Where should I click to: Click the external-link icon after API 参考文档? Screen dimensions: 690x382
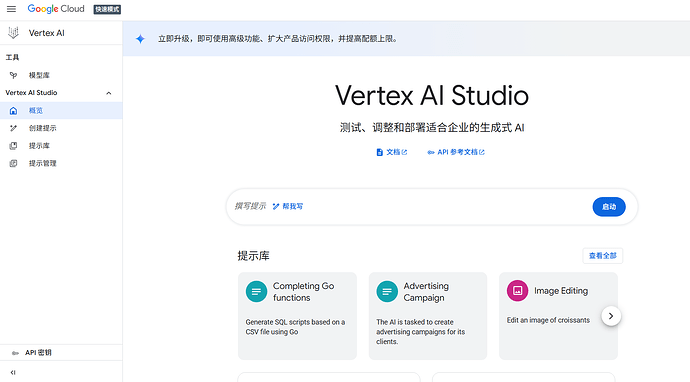tap(482, 152)
